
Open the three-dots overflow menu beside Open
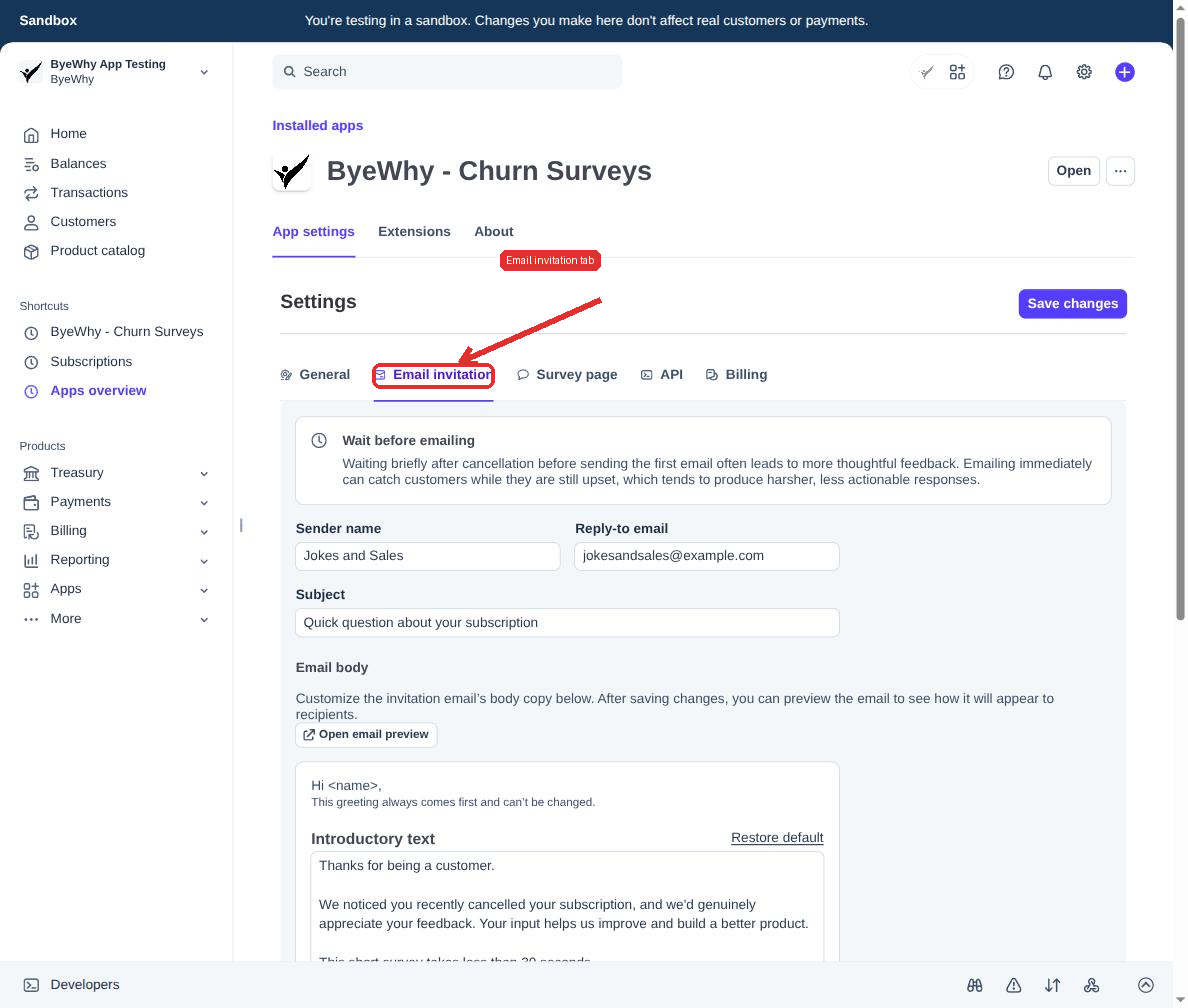(x=1120, y=171)
